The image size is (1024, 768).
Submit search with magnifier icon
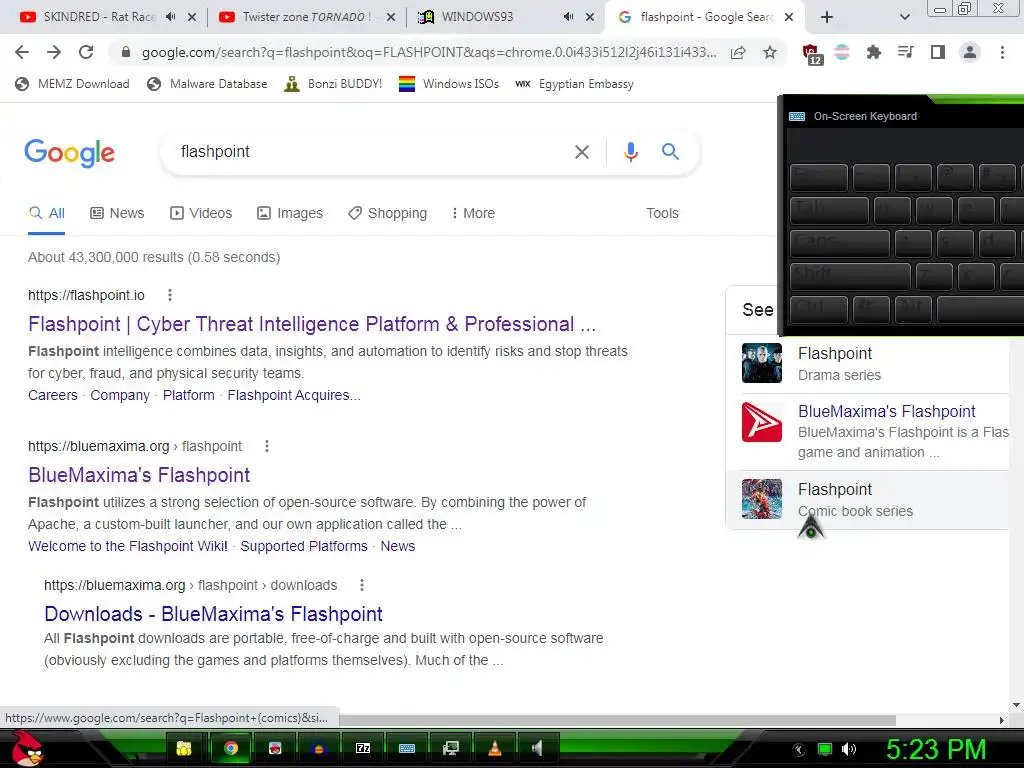(x=670, y=152)
